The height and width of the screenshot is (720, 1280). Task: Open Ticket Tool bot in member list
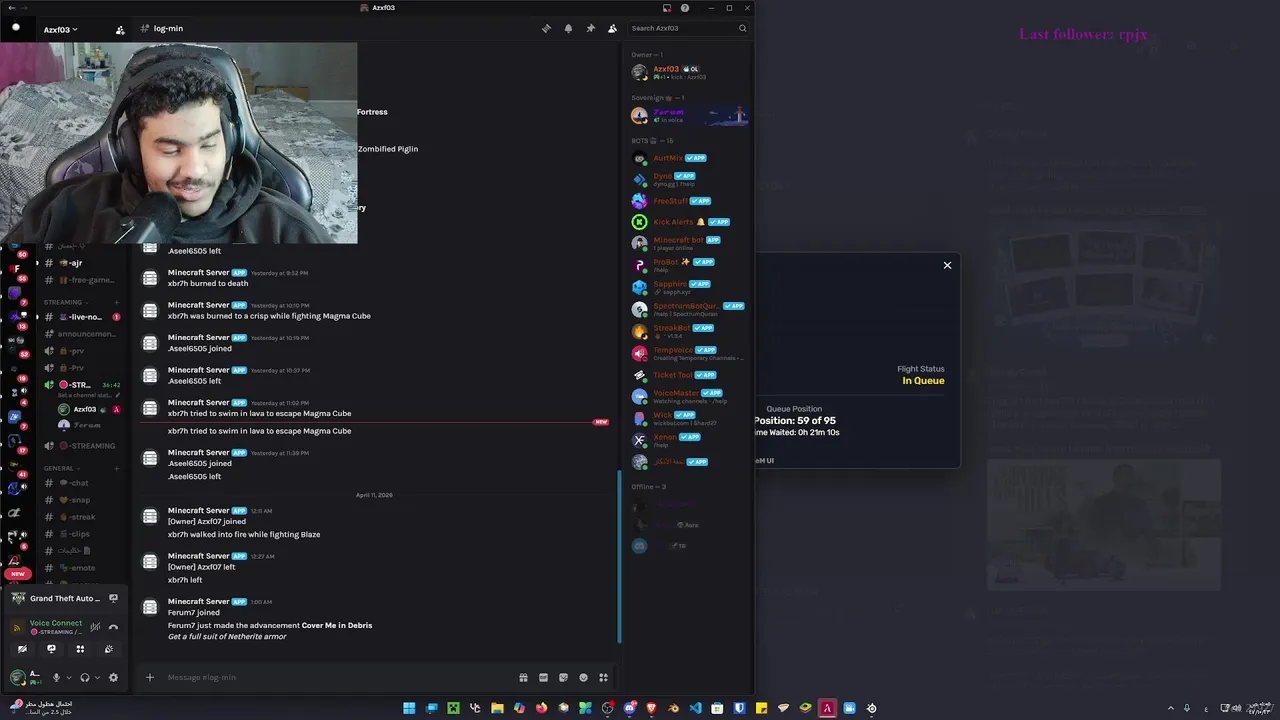click(x=688, y=375)
